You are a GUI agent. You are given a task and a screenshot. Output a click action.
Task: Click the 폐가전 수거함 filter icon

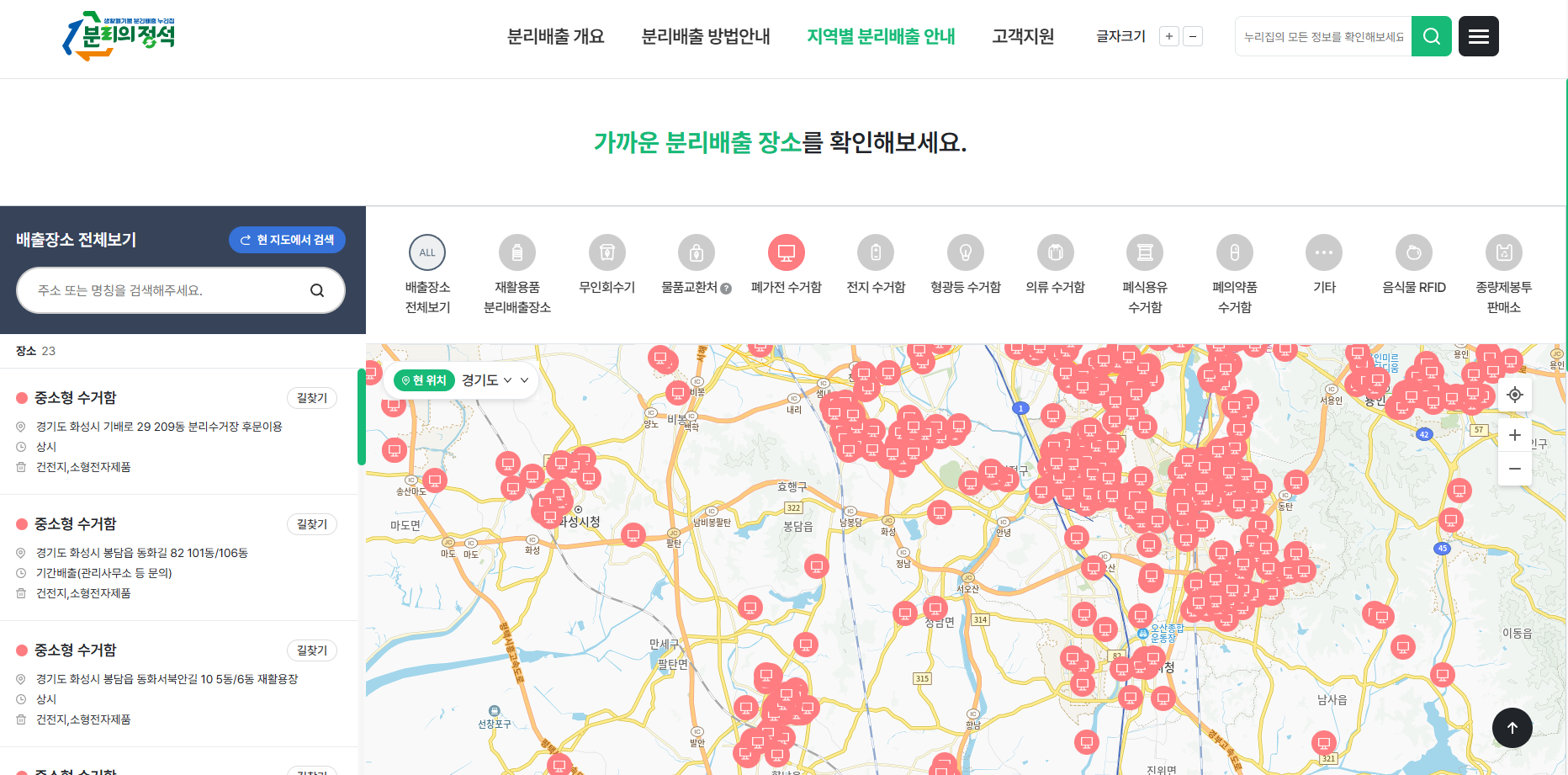click(787, 252)
